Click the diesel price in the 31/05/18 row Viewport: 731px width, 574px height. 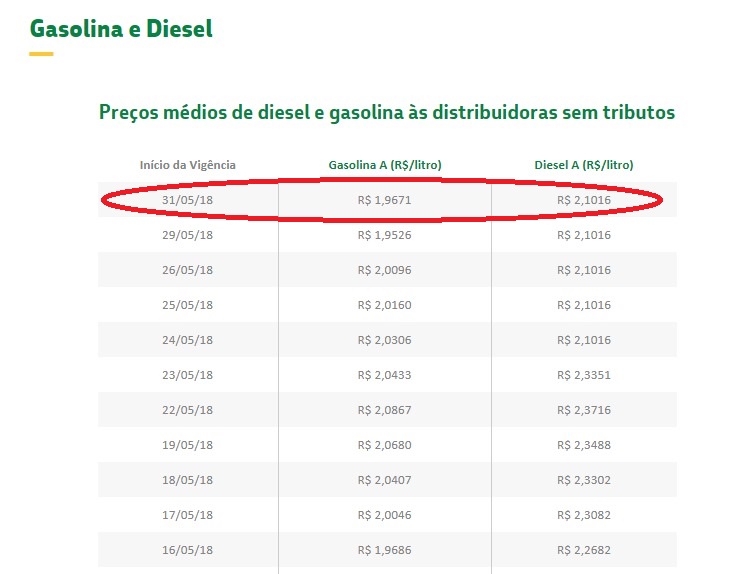tap(584, 200)
